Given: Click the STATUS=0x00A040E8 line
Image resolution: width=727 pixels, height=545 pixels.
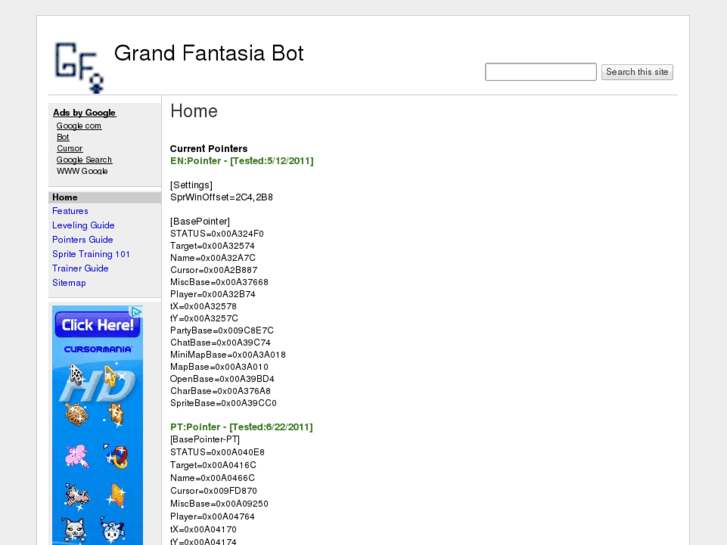Looking at the screenshot, I should coord(217,452).
